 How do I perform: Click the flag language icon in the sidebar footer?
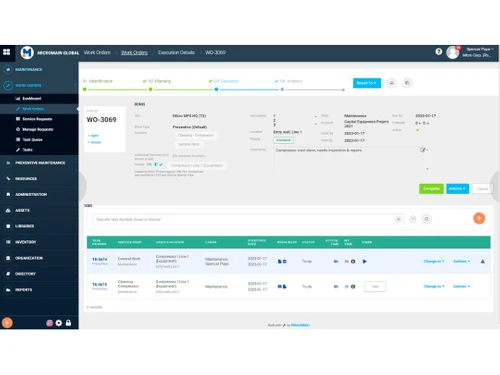49,323
